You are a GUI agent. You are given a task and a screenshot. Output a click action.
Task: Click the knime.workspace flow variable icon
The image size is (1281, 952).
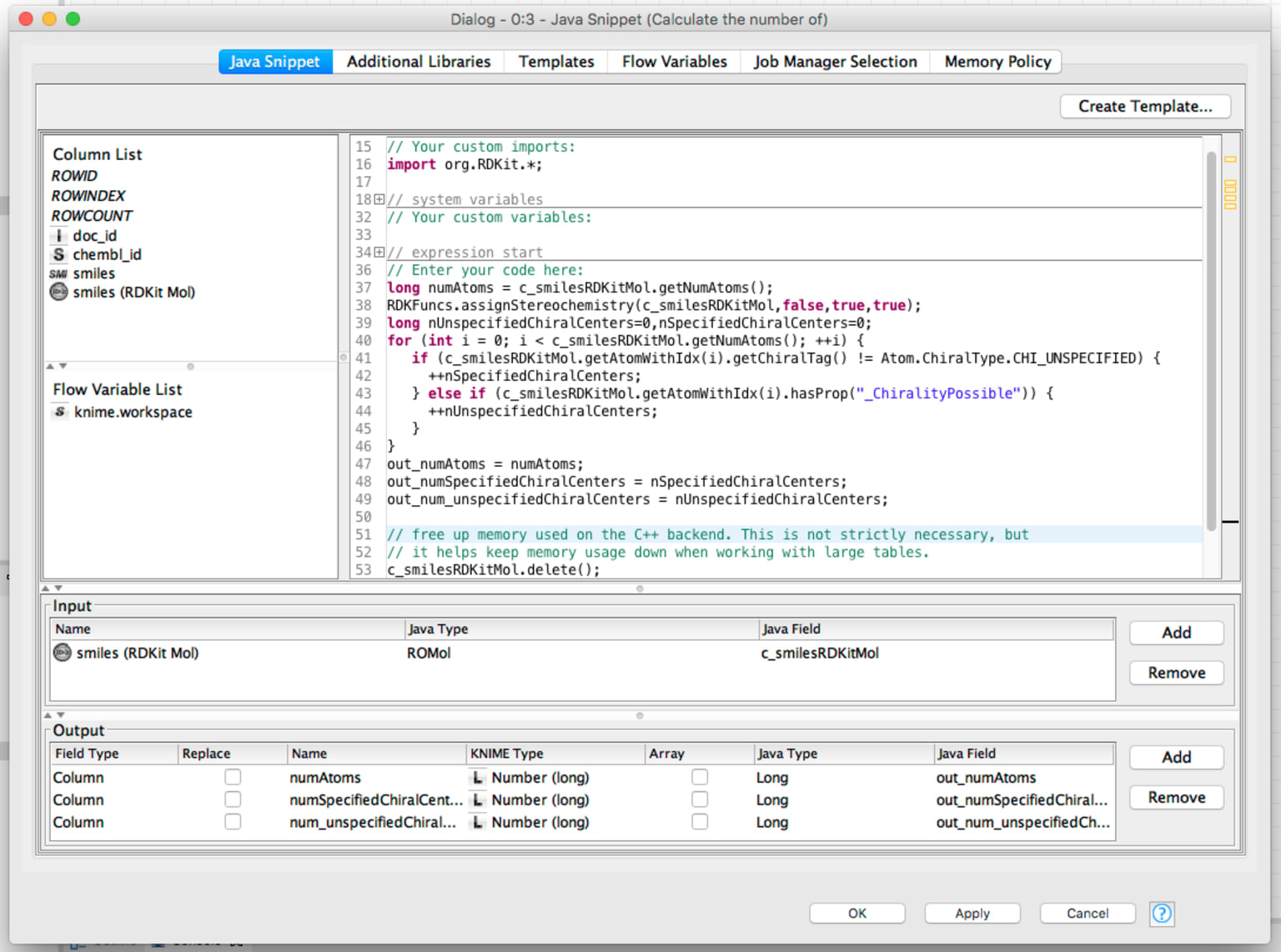coord(60,412)
